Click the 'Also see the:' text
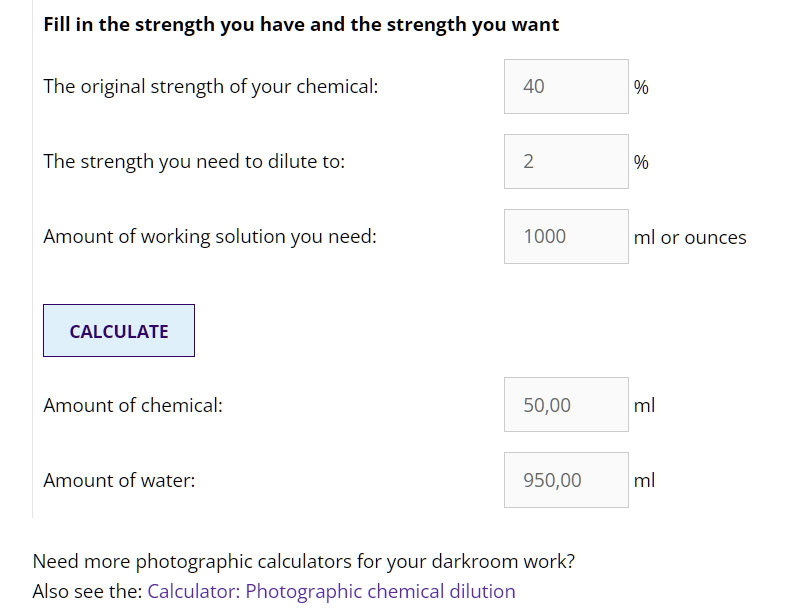 coord(87,591)
